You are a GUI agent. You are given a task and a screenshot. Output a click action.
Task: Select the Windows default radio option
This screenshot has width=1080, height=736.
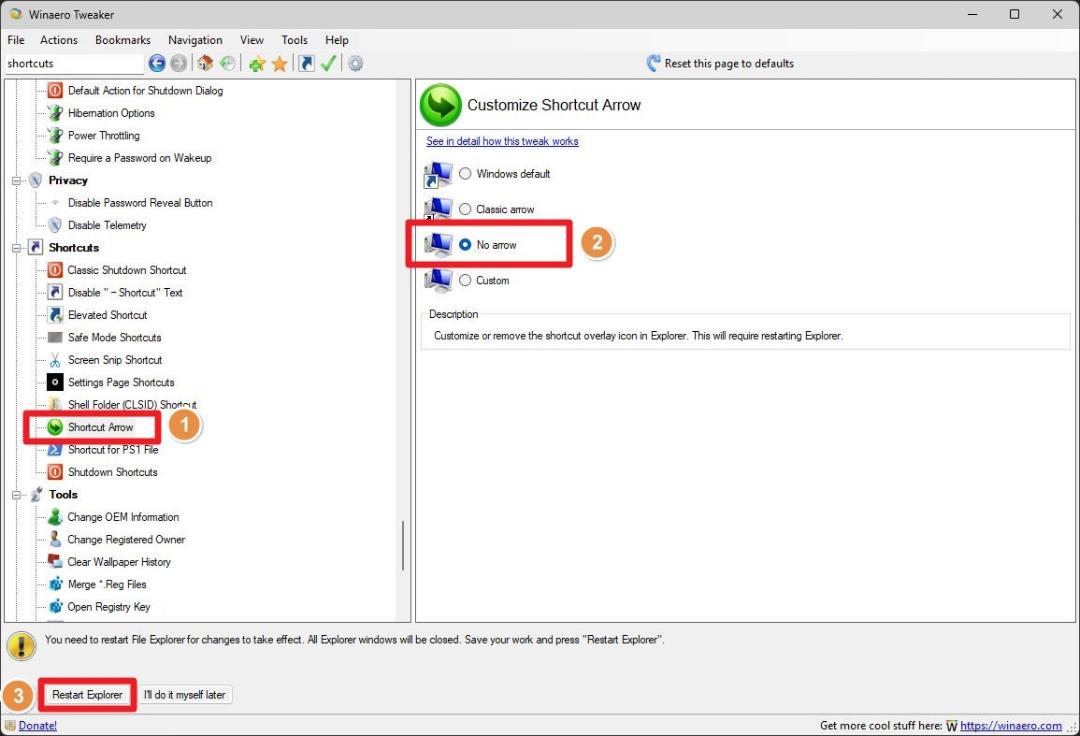[465, 174]
